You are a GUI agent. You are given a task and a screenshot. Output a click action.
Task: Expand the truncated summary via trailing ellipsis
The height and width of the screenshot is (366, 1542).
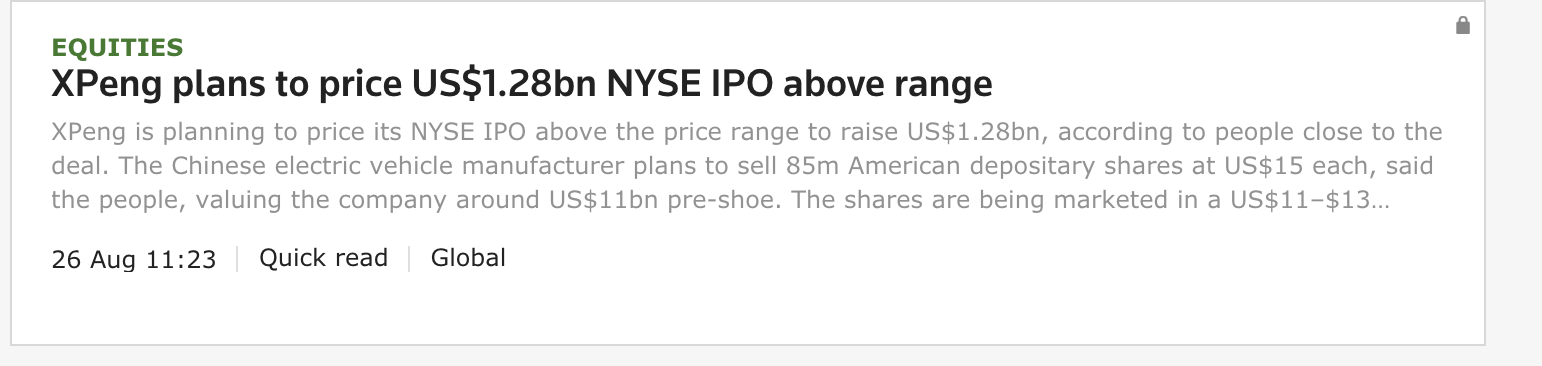(x=1383, y=200)
